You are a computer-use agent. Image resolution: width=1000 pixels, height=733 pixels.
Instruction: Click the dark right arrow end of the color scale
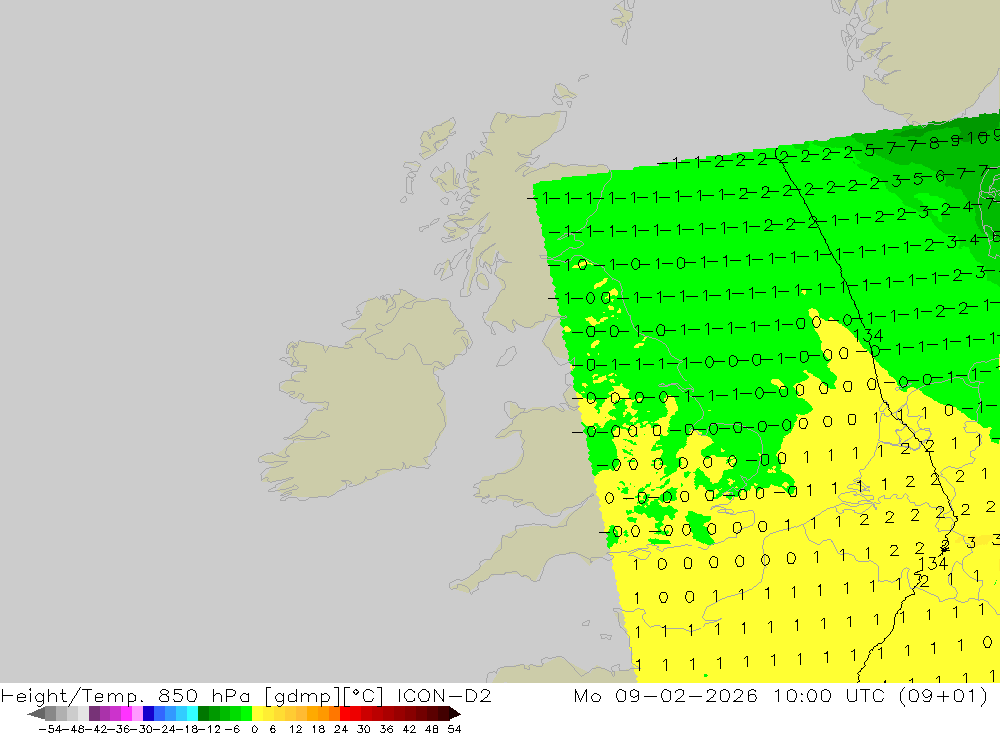(x=455, y=713)
